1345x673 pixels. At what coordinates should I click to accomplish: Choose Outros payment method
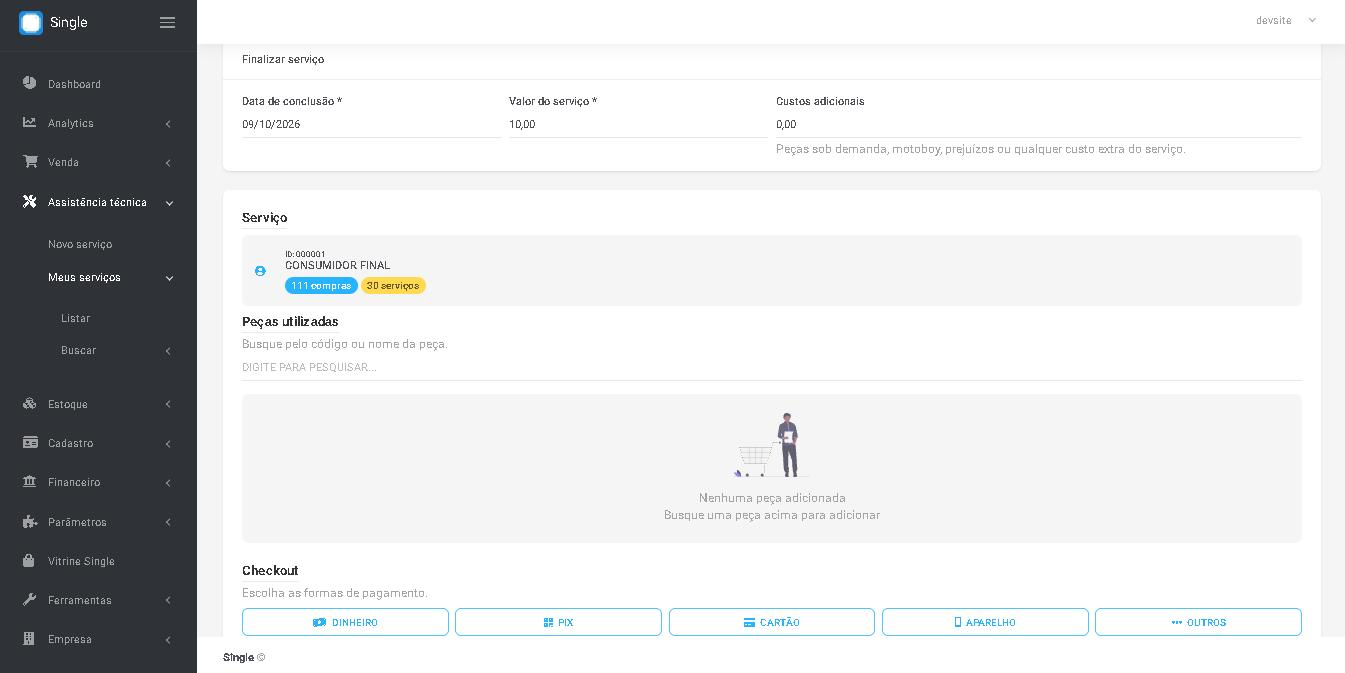1198,622
